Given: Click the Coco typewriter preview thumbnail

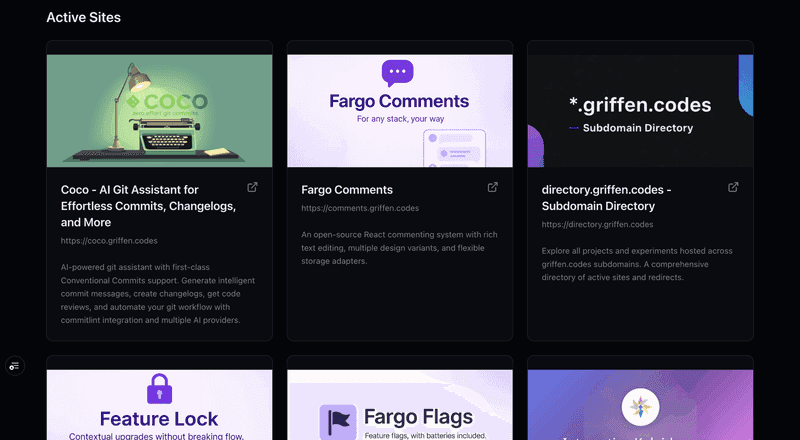Looking at the screenshot, I should [x=160, y=111].
